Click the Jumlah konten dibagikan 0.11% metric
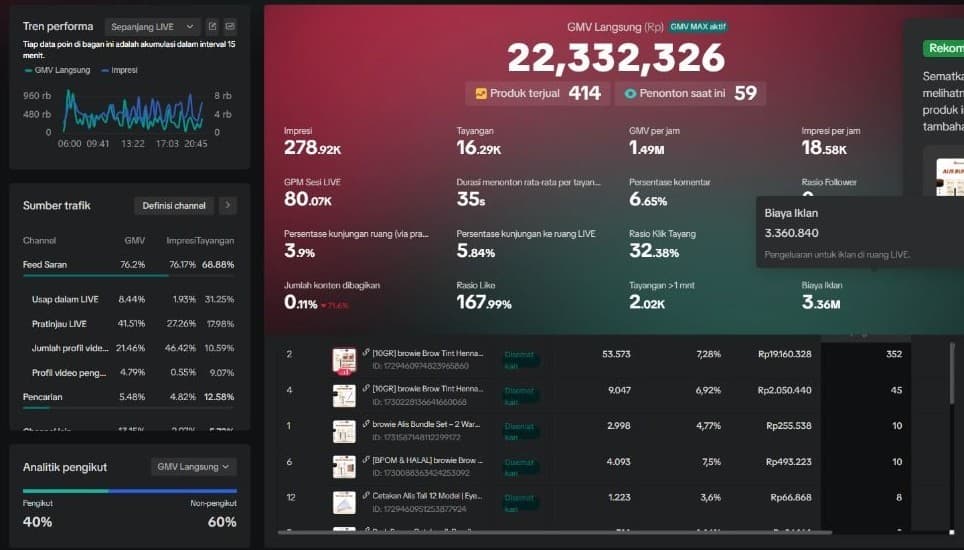 (x=332, y=296)
